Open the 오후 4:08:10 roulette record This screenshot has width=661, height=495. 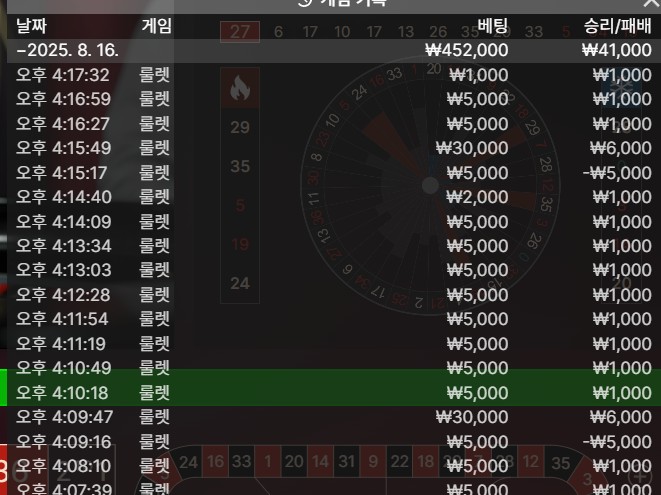click(x=333, y=466)
